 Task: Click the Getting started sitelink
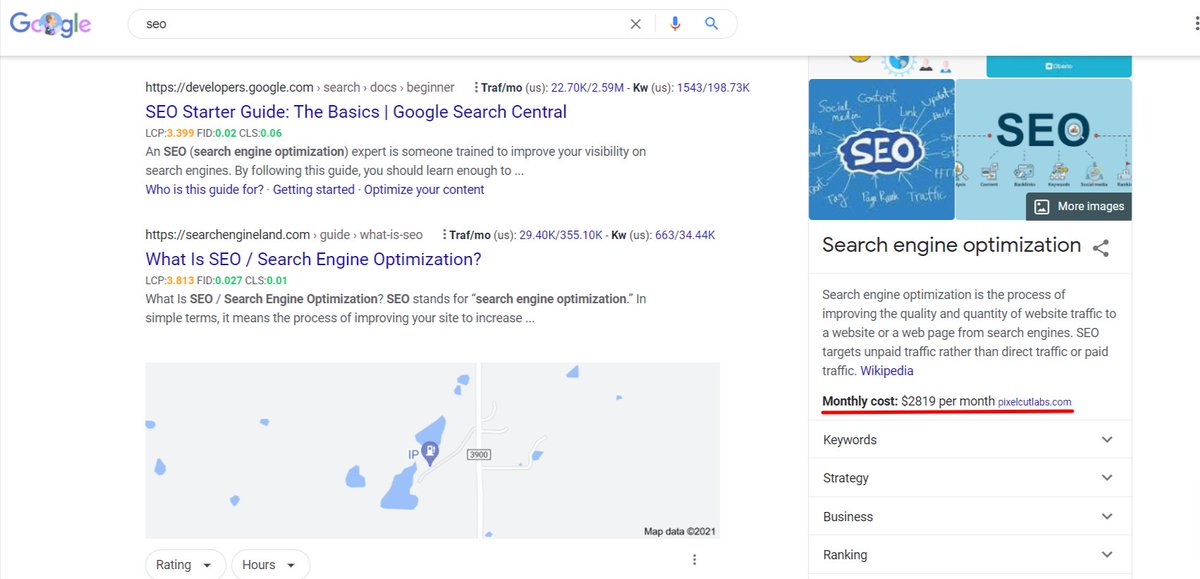[x=313, y=189]
